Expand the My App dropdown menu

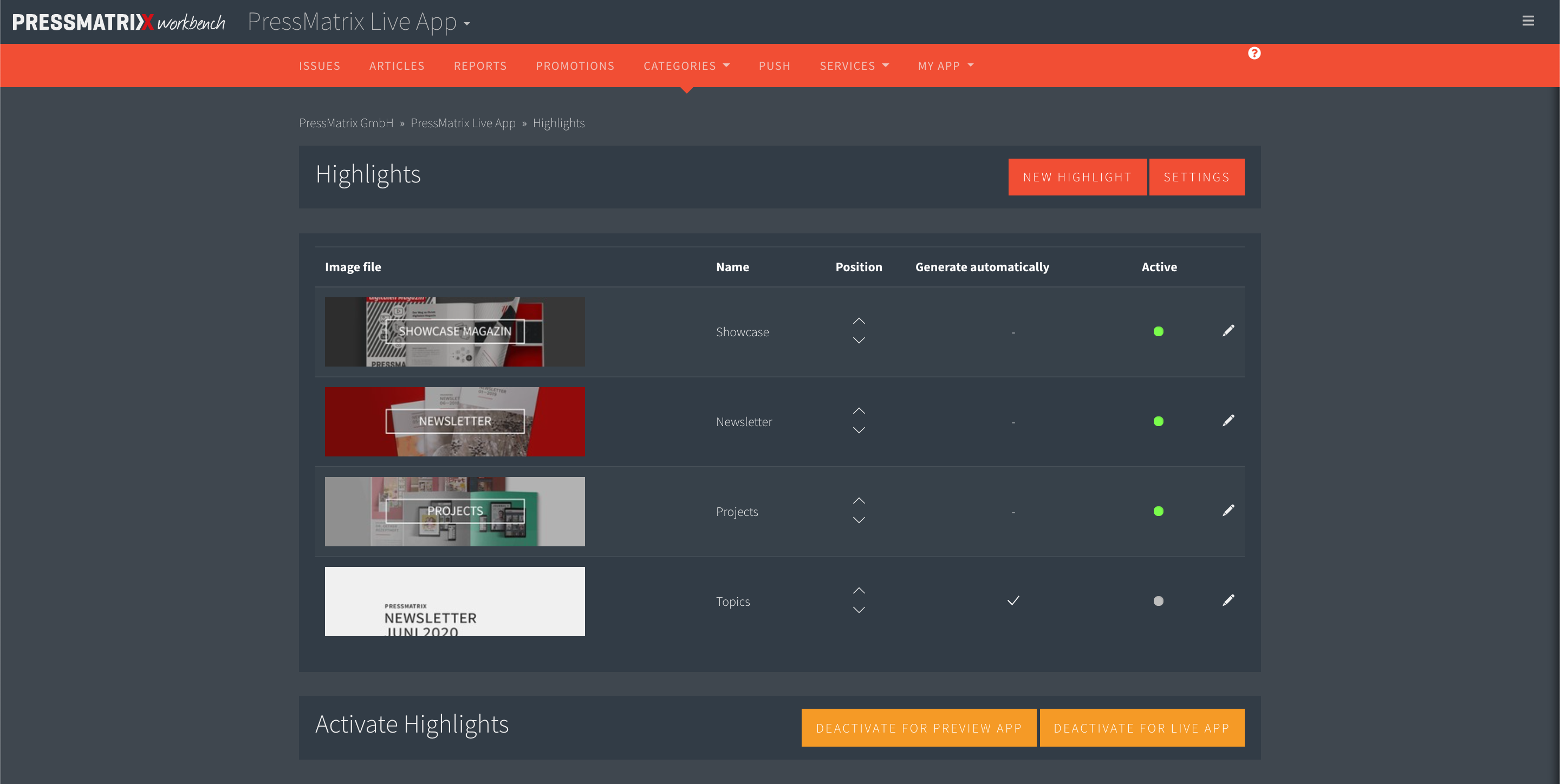pos(945,66)
